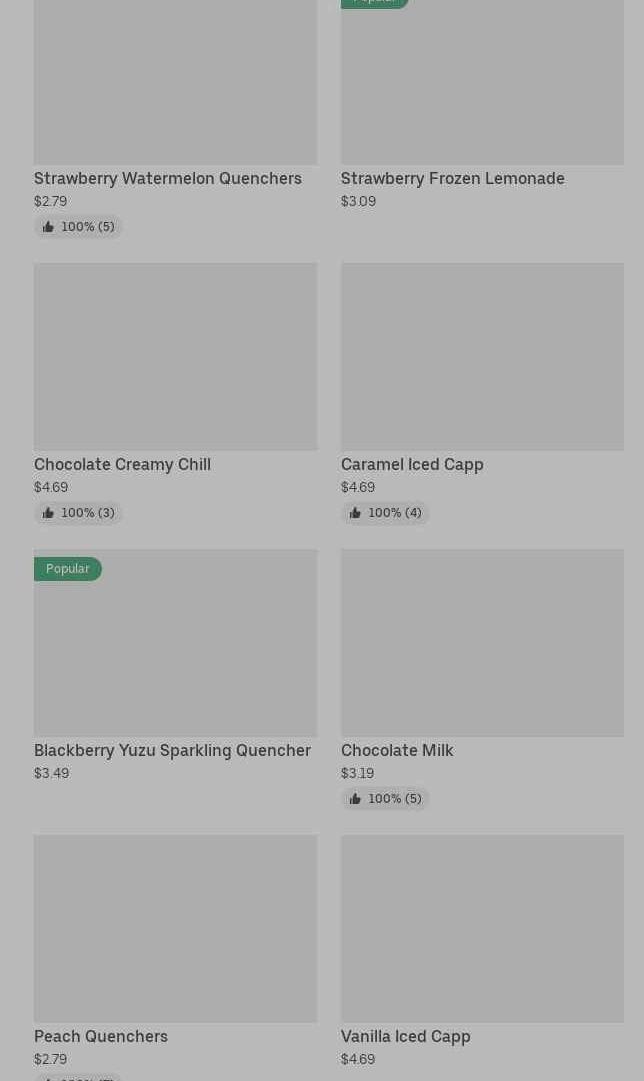Image resolution: width=644 pixels, height=1081 pixels.
Task: Click the Strawberry Frozen Lemonade title
Action: point(452,178)
